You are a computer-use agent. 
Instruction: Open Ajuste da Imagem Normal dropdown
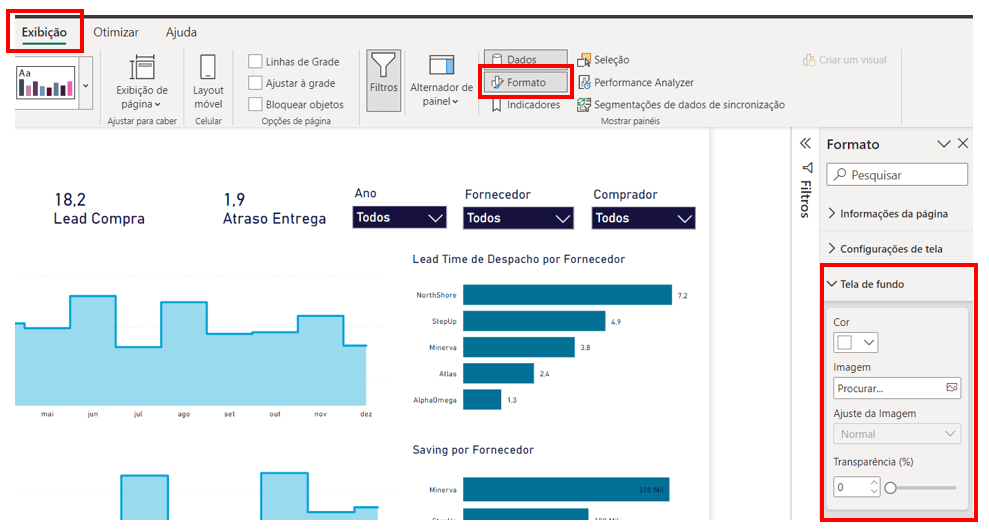[897, 434]
